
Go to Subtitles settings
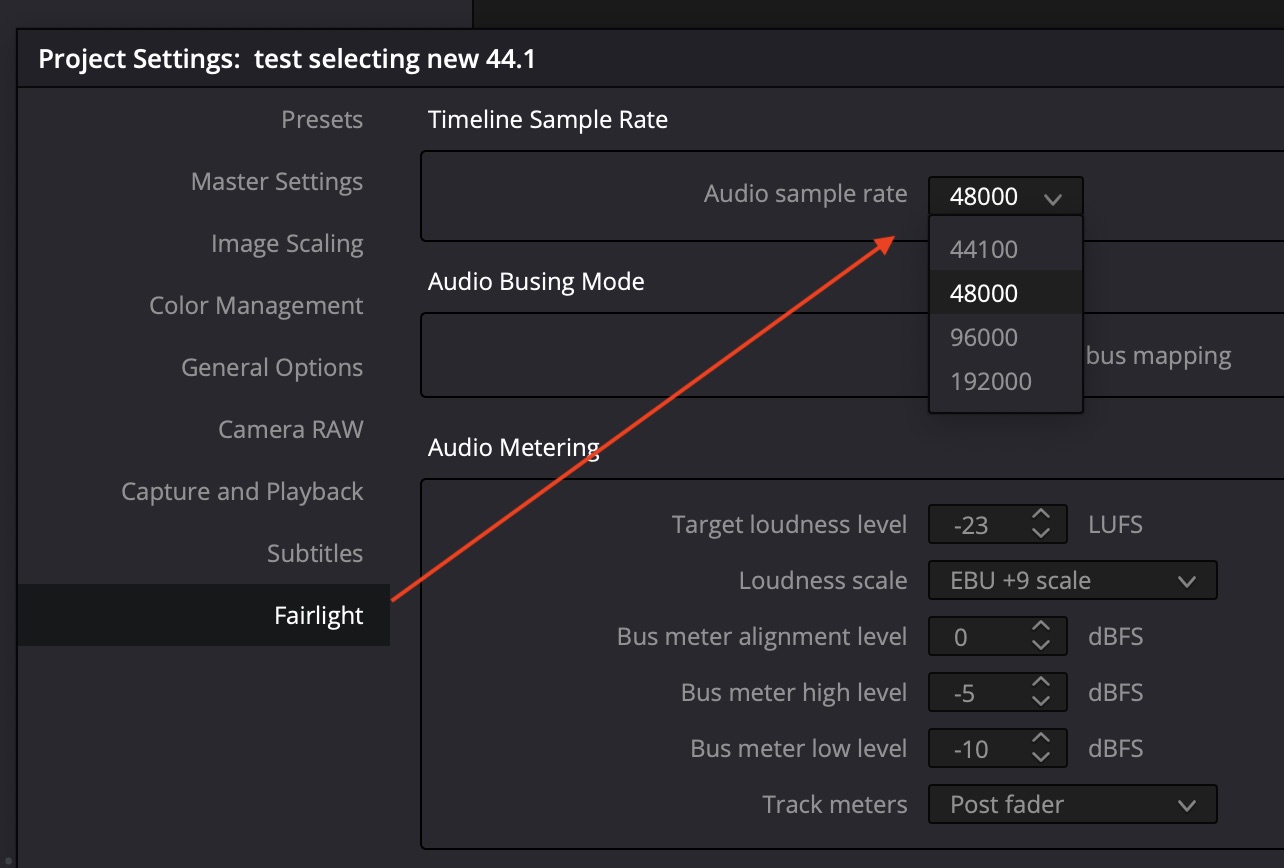(315, 554)
